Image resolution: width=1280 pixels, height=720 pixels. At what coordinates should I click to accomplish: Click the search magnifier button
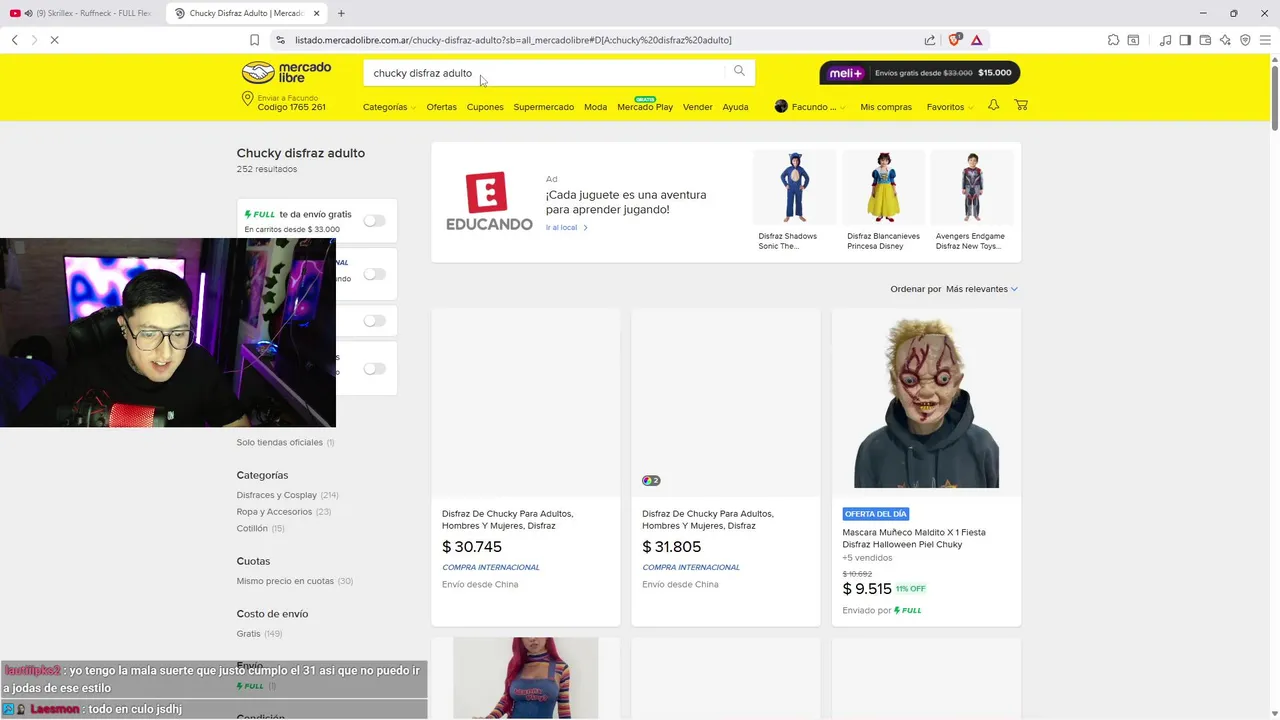(739, 71)
